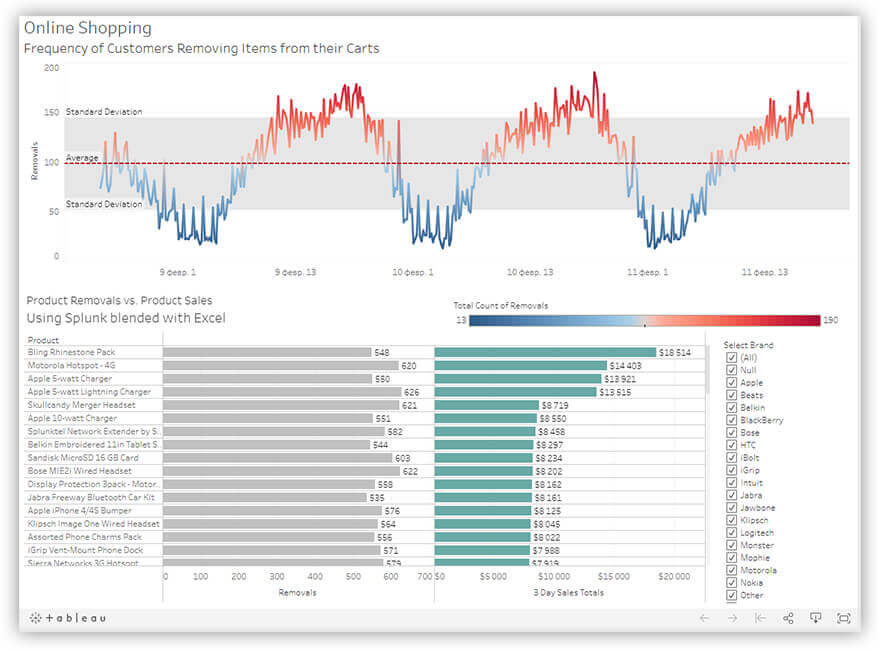Image resolution: width=880 pixels, height=651 pixels.
Task: Uncheck the Bose brand checkbox
Action: [x=731, y=432]
